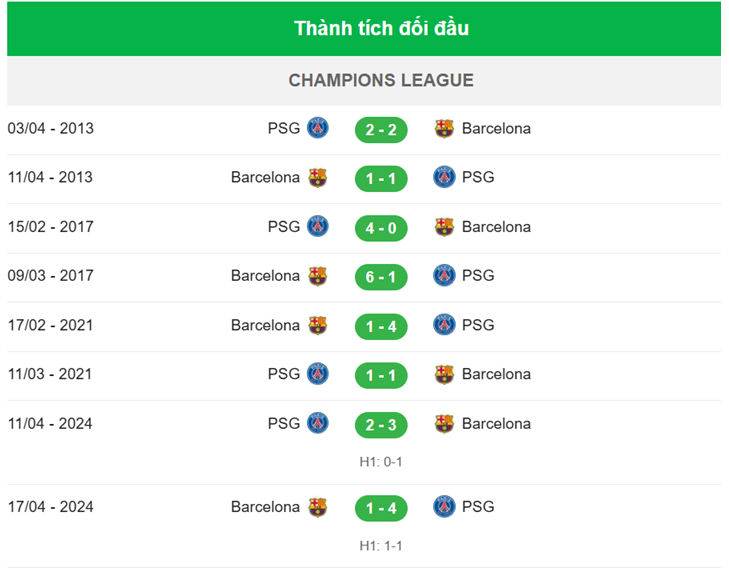This screenshot has width=729, height=576.
Task: Open the 4 - 0 score badge
Action: click(x=381, y=227)
